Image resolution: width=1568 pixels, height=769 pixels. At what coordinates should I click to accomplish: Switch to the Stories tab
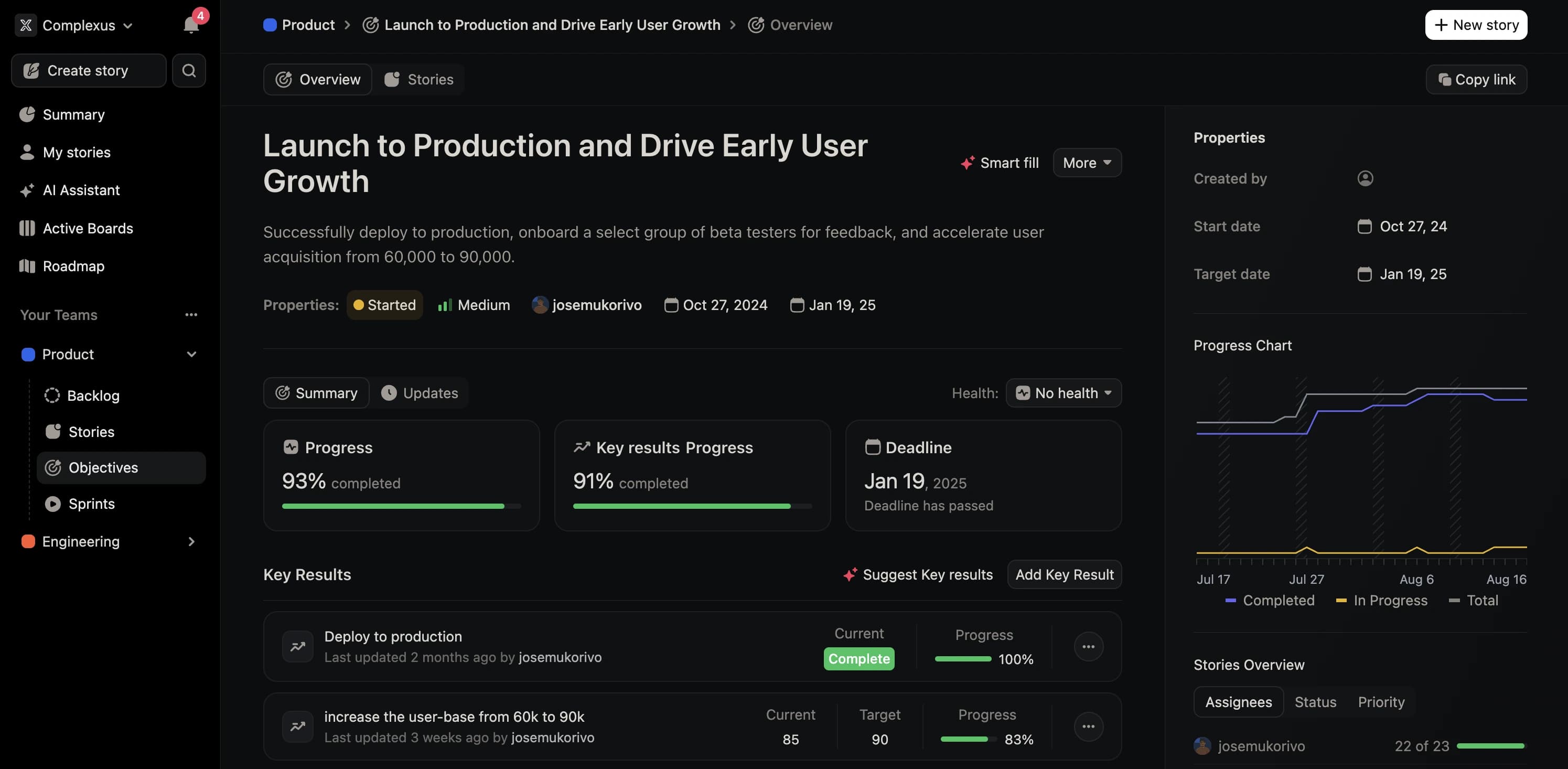(x=420, y=79)
